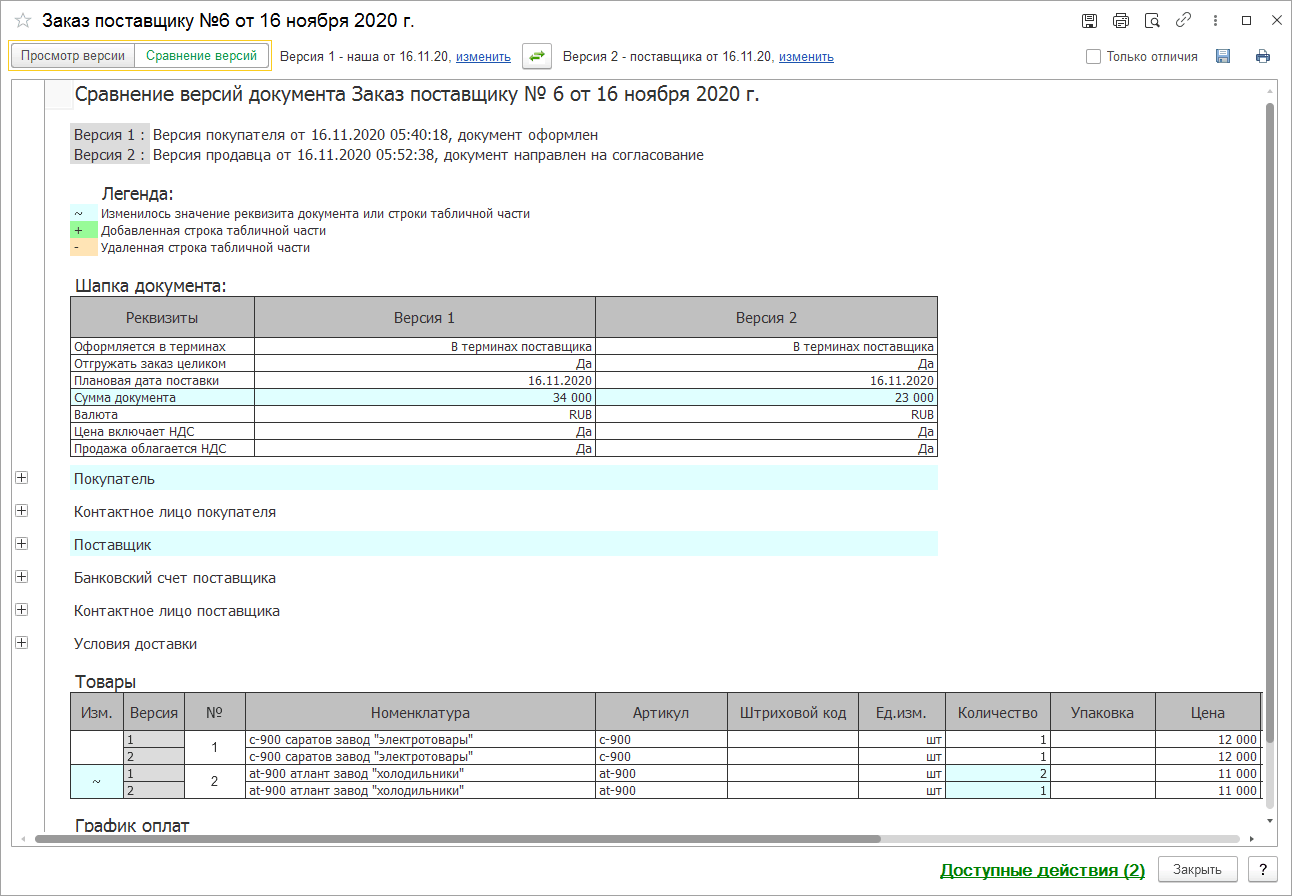Click the 'Валюта' row label
The image size is (1292, 896).
pyautogui.click(x=162, y=414)
